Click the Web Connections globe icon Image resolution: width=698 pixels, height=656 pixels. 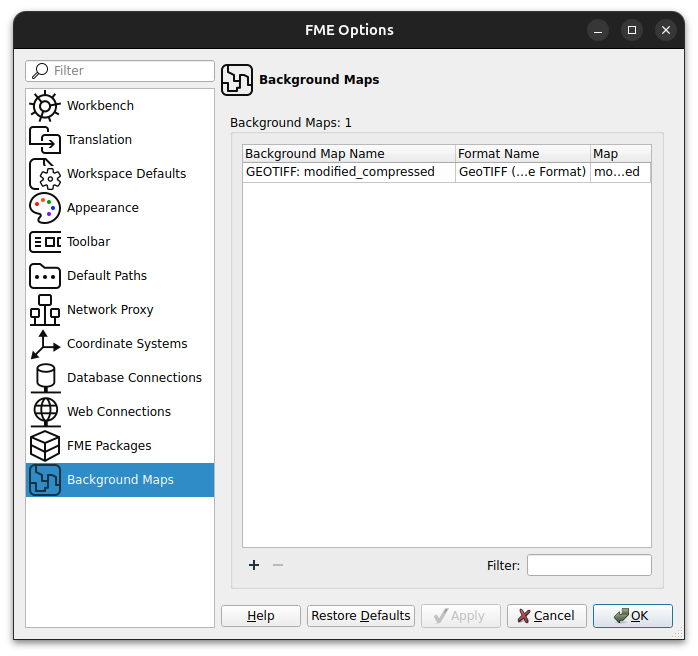click(45, 412)
